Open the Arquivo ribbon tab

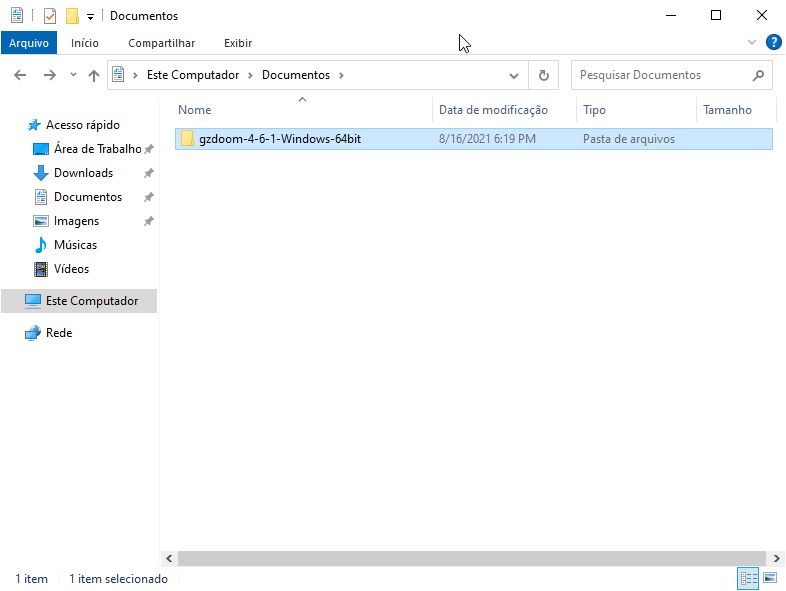pyautogui.click(x=29, y=43)
